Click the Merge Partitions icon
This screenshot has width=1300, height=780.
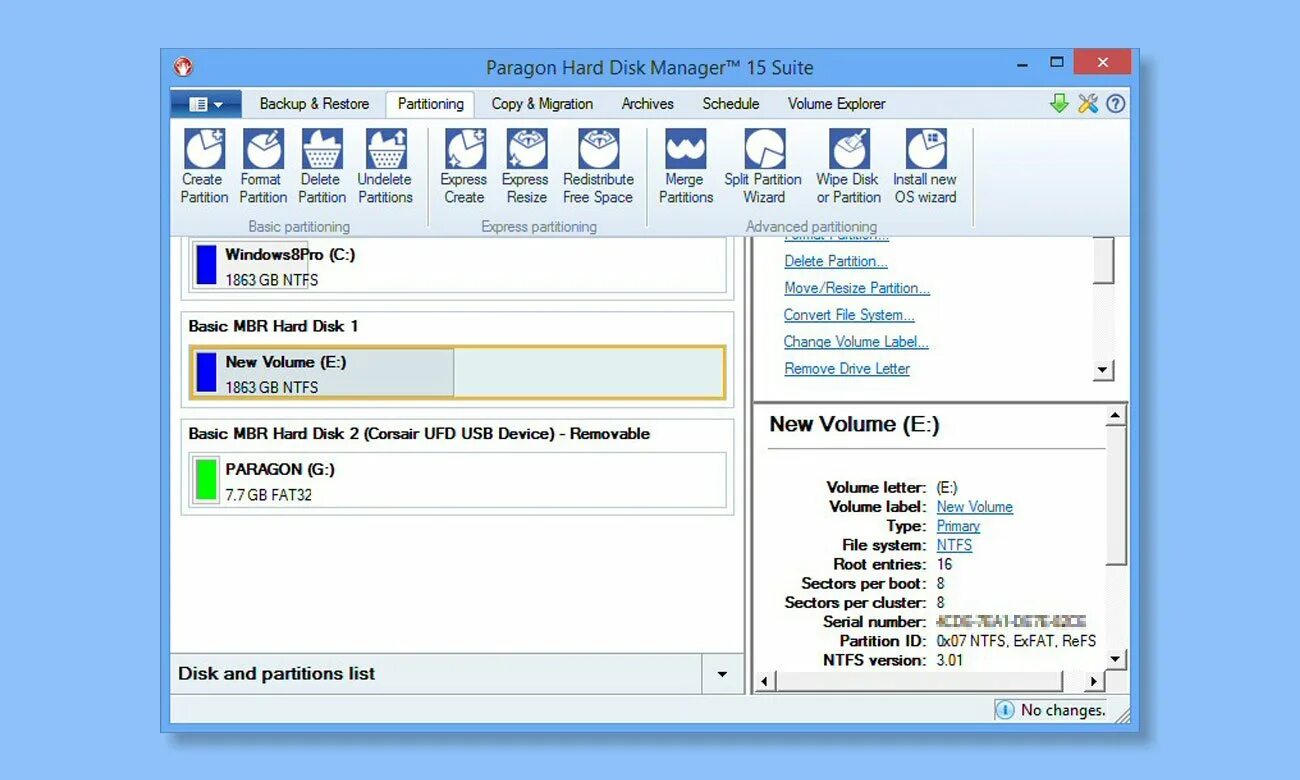point(686,167)
